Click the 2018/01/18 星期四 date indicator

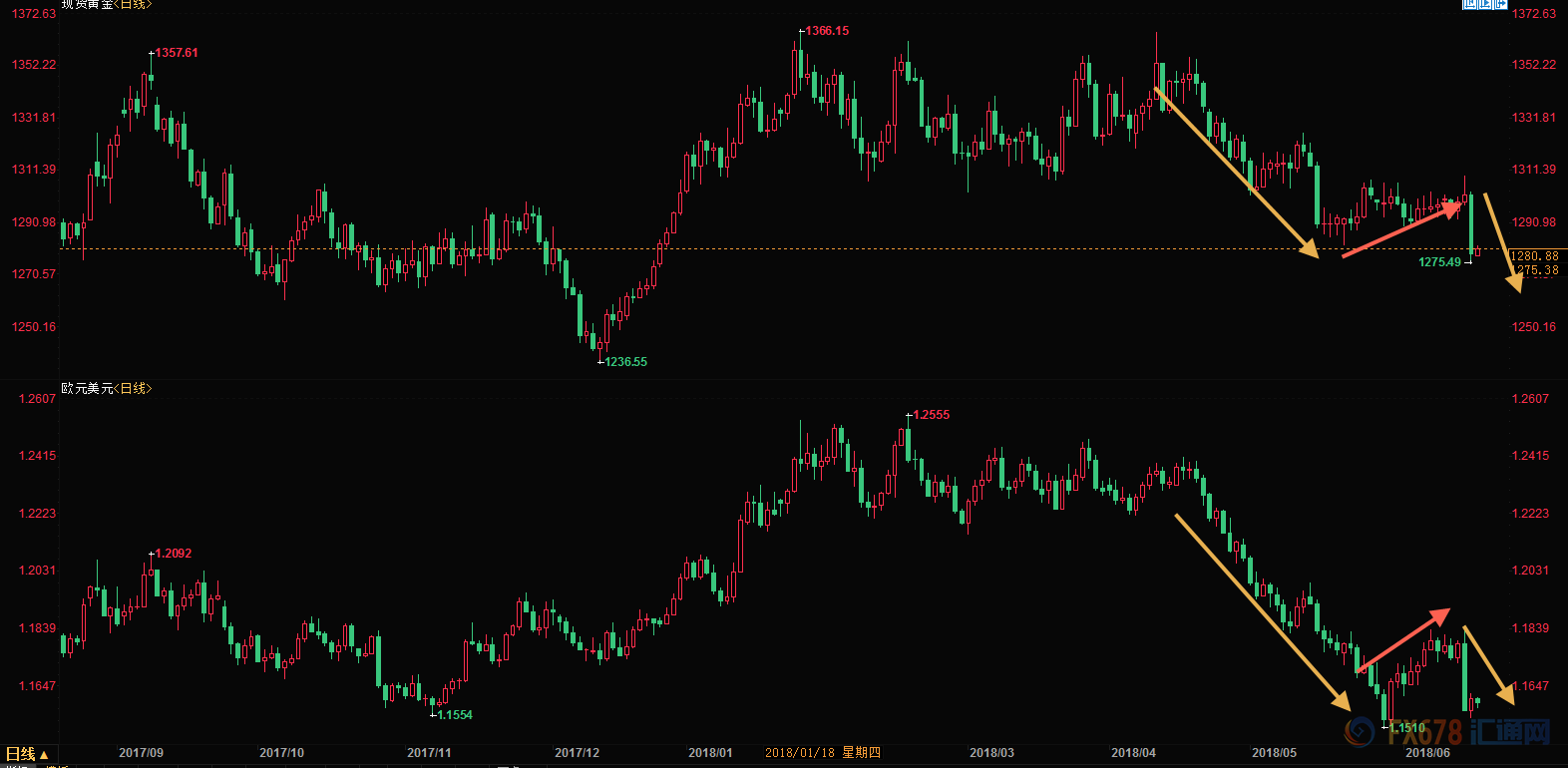[x=822, y=753]
